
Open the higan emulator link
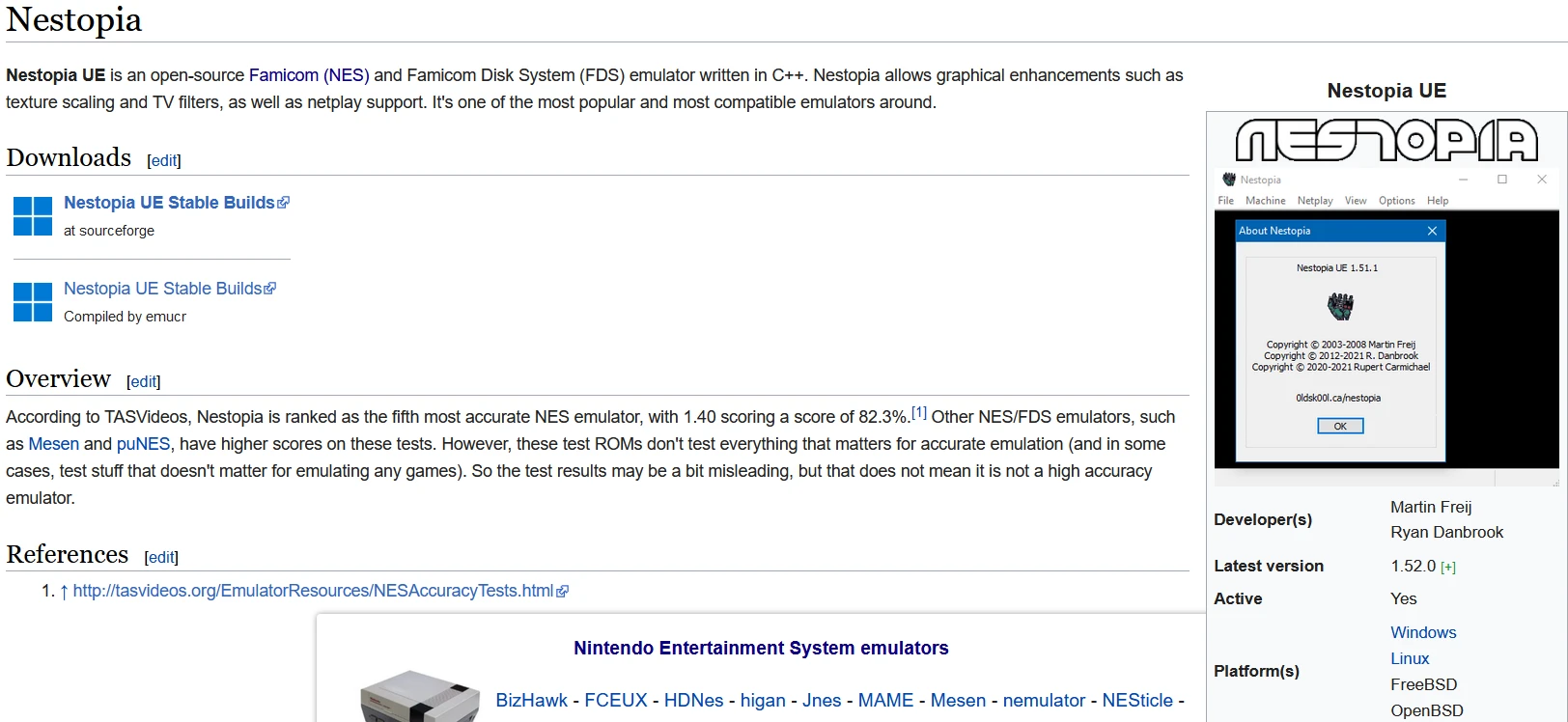coord(763,701)
